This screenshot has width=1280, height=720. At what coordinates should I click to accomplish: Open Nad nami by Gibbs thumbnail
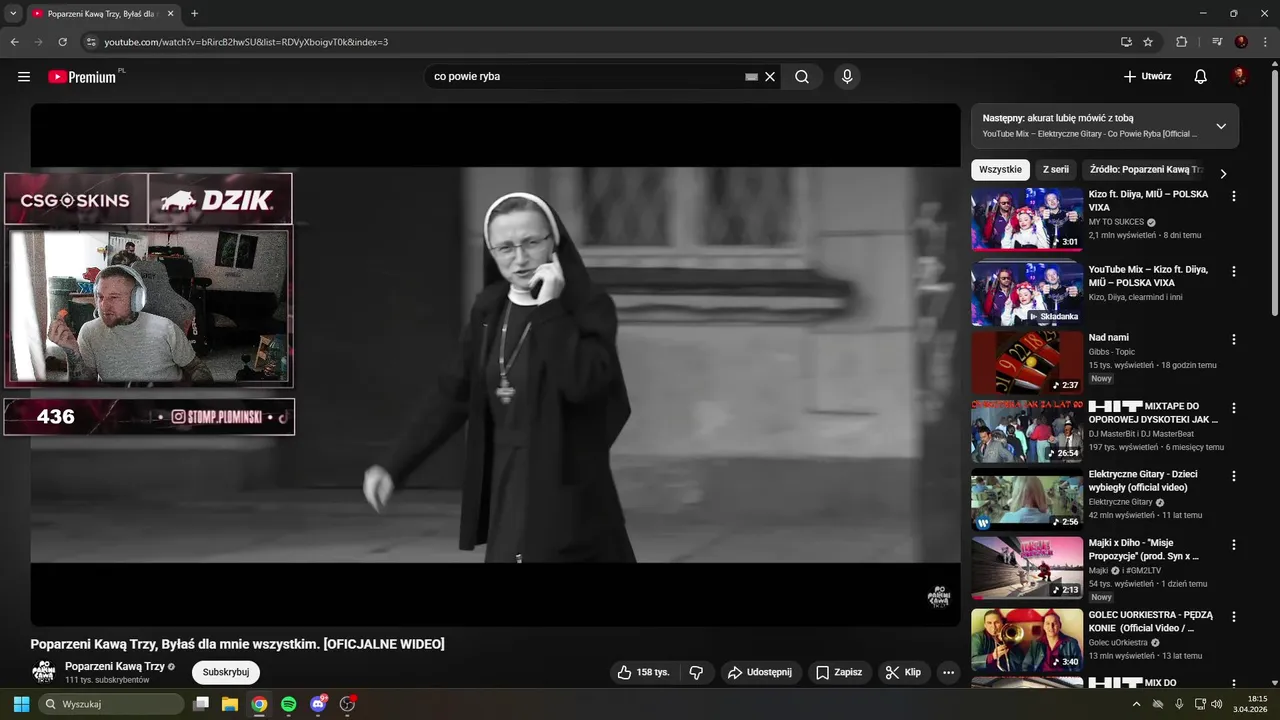click(1027, 362)
